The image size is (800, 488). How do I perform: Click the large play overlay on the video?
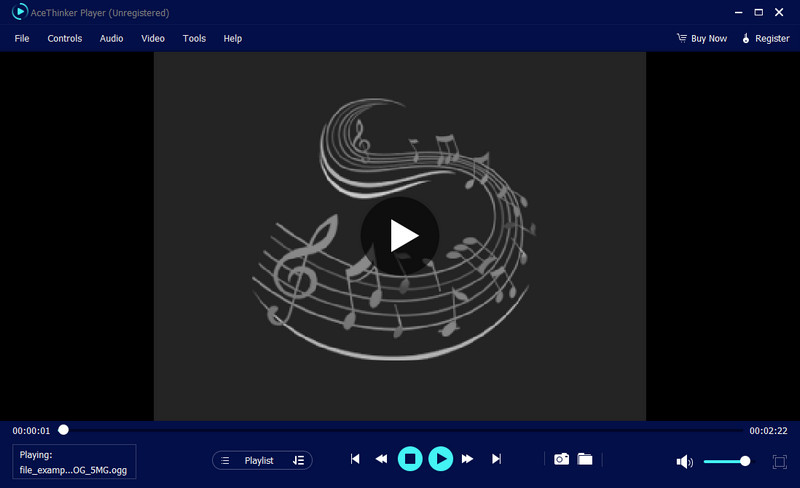pyautogui.click(x=399, y=236)
